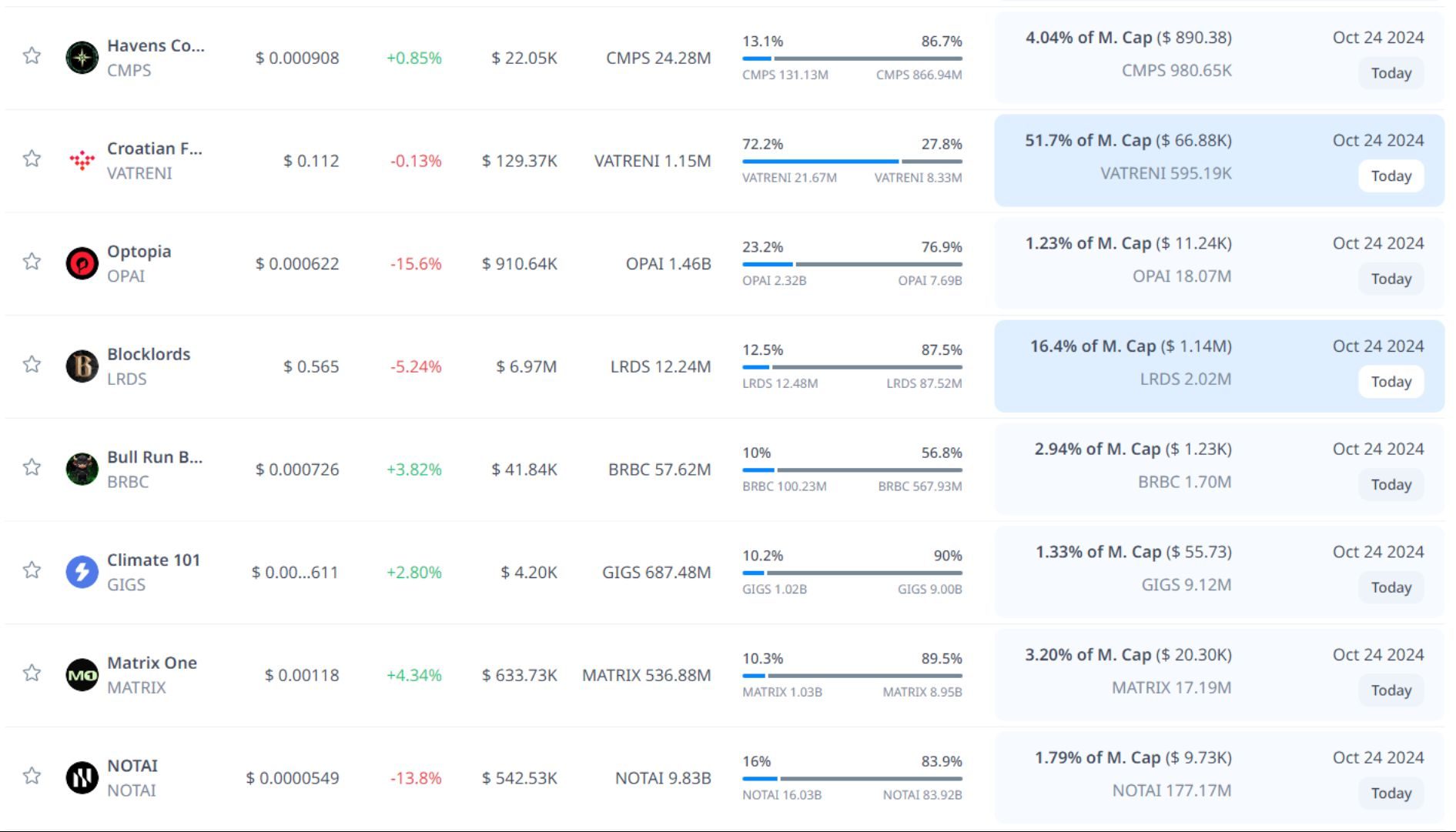The width and height of the screenshot is (1456, 832).
Task: Click the Croatian VATRENI token logo
Action: click(x=82, y=160)
